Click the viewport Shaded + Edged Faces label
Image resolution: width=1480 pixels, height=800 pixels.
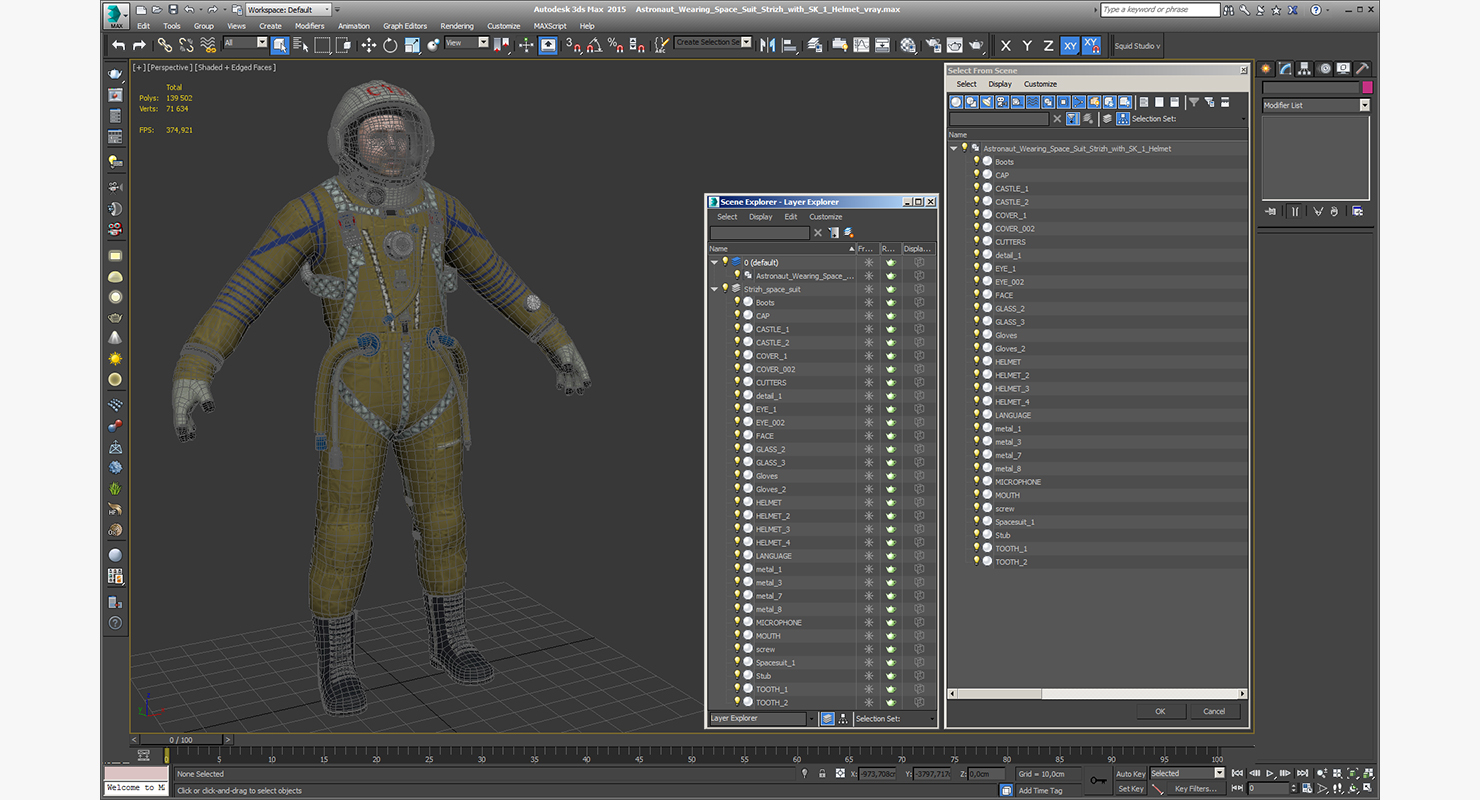click(x=235, y=67)
